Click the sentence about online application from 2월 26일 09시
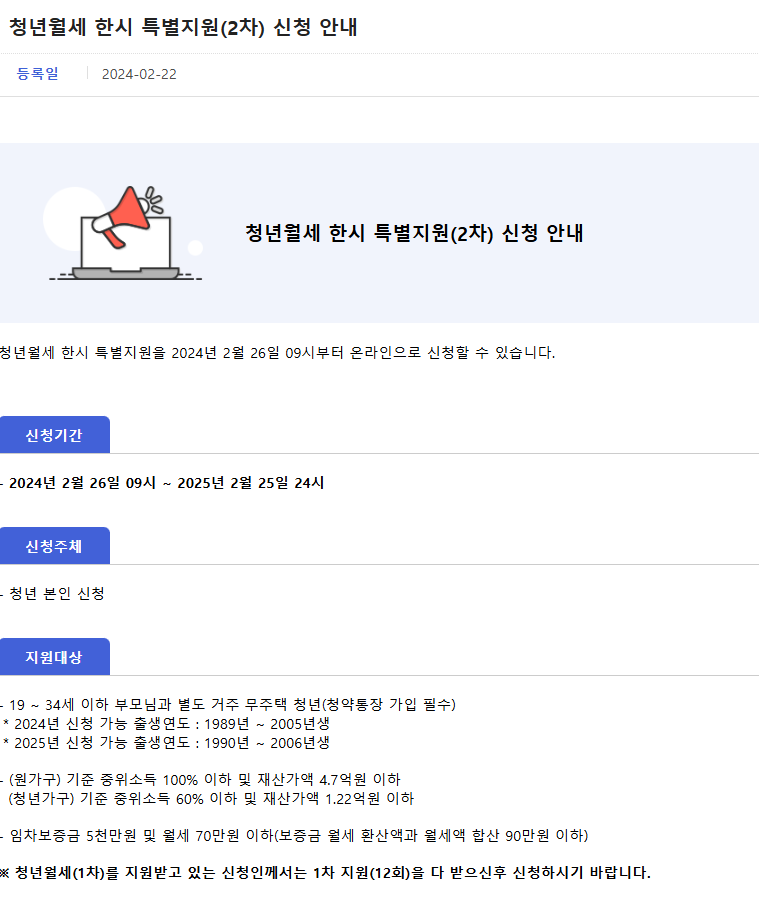Image resolution: width=759 pixels, height=901 pixels. click(278, 352)
